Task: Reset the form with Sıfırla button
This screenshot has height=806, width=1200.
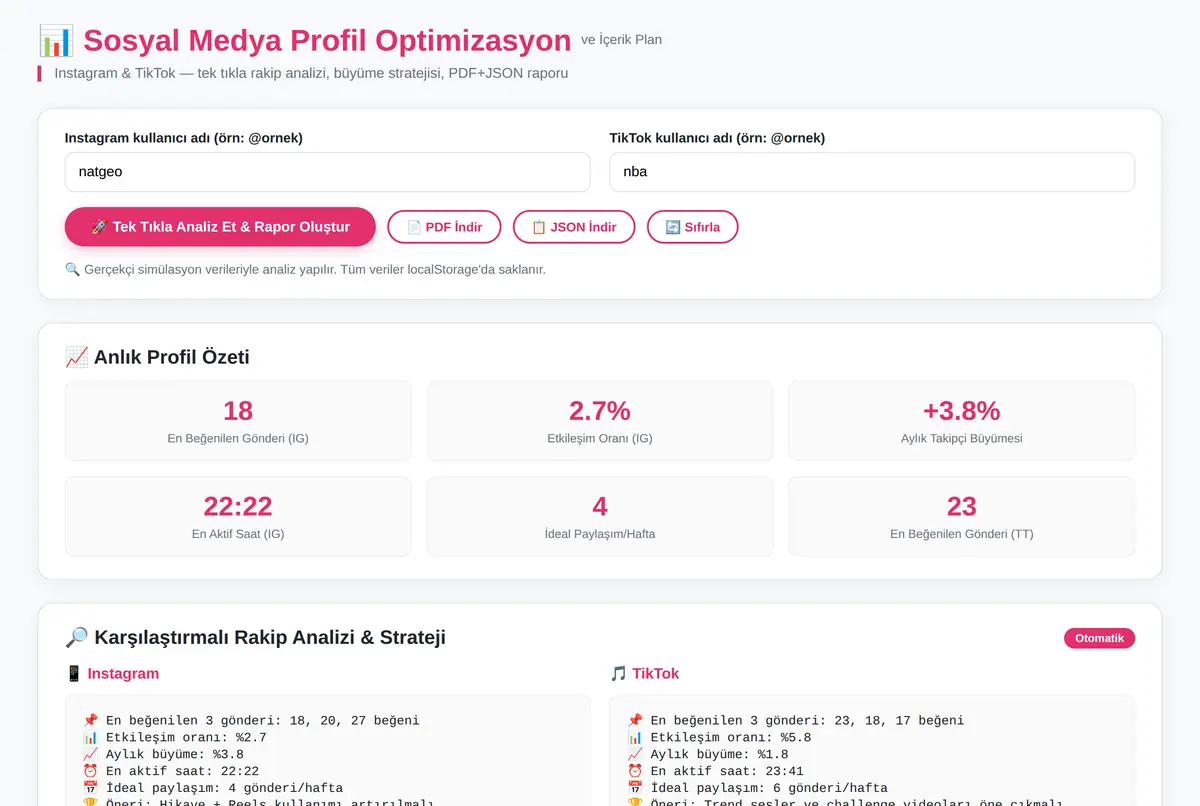Action: pos(692,227)
